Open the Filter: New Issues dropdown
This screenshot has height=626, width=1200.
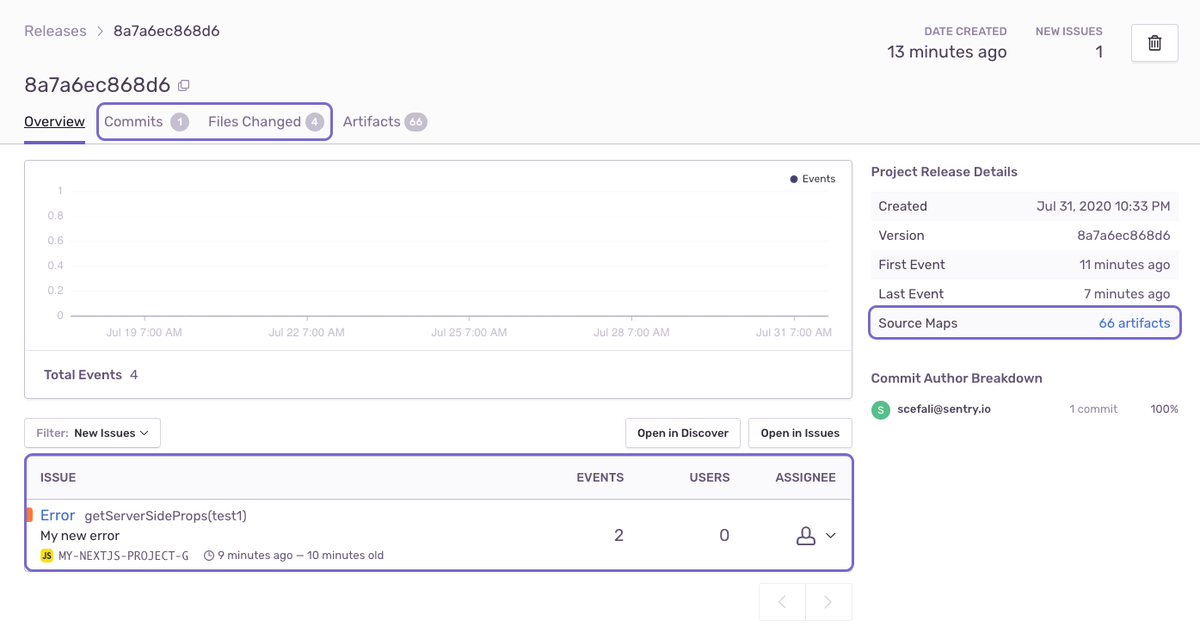(92, 433)
